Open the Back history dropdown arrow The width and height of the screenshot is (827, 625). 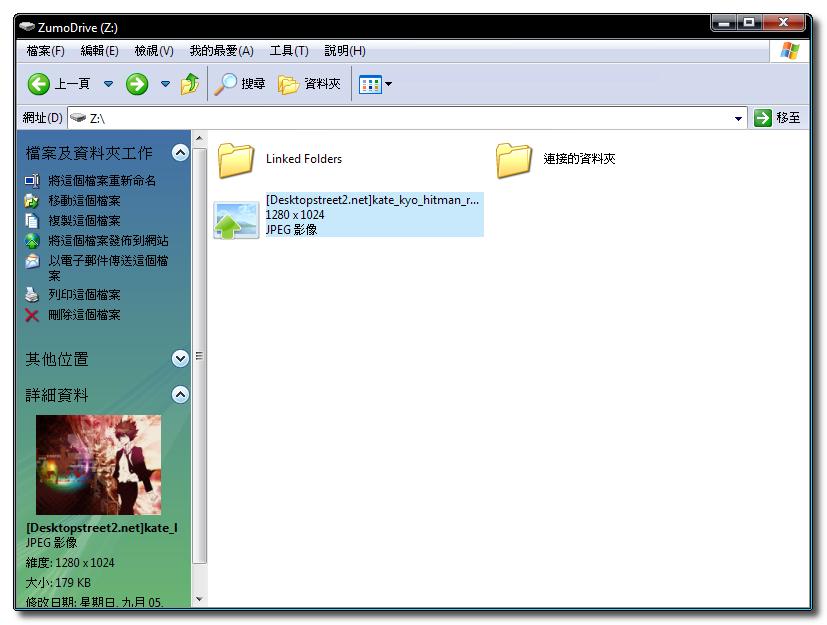tap(108, 84)
